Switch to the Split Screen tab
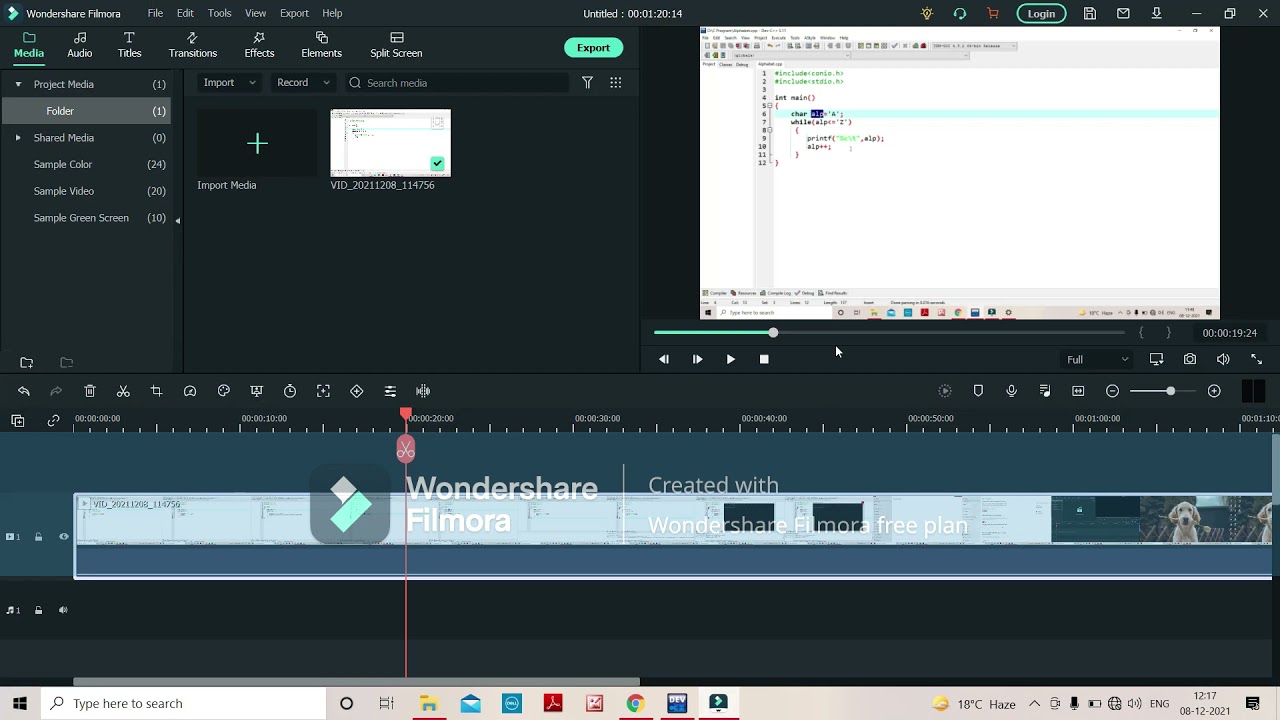The image size is (1280, 720). click(396, 45)
